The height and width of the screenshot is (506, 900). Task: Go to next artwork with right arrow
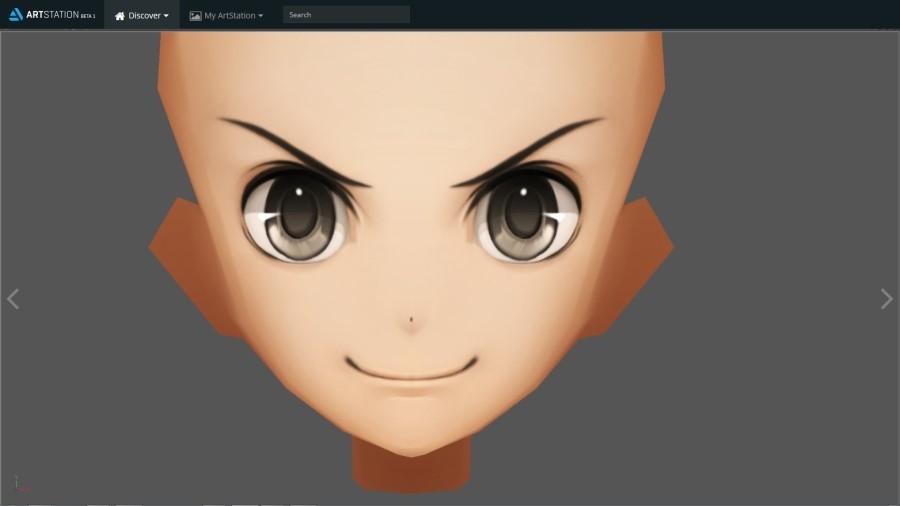click(887, 299)
